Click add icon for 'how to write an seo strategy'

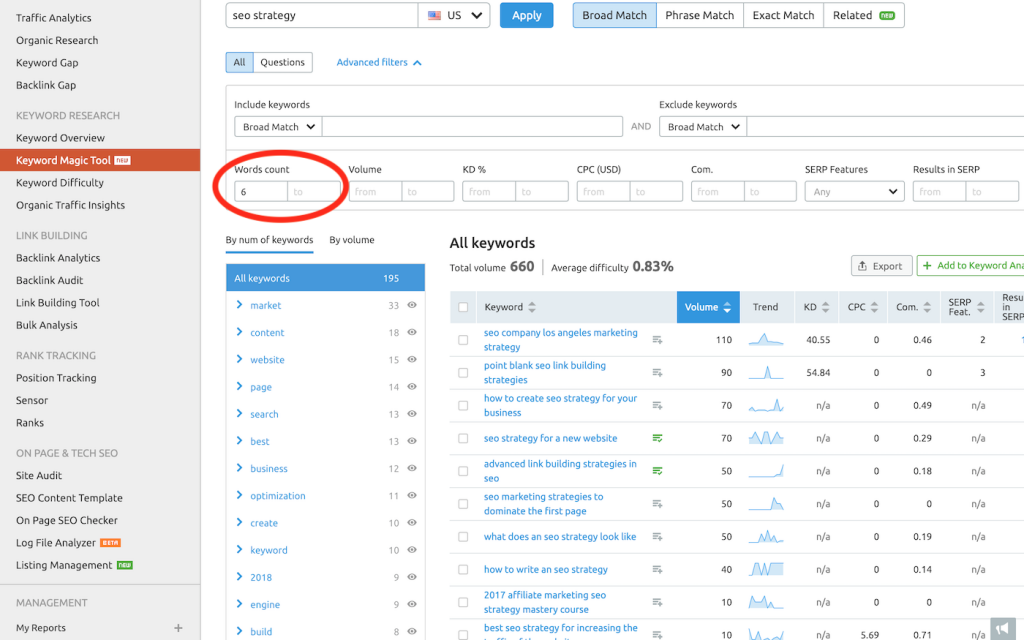(x=657, y=569)
